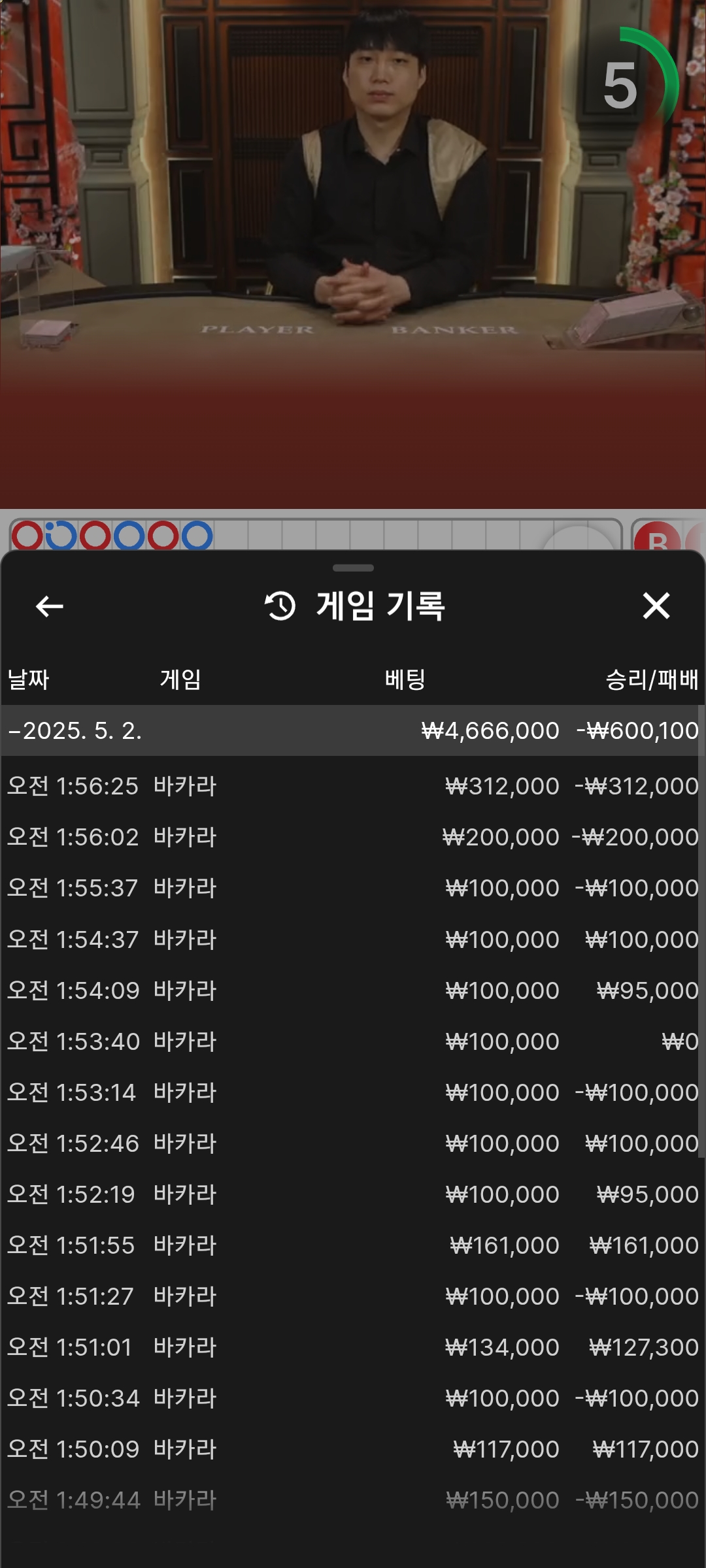Click the clock history icon beside the title
This screenshot has height=1568, width=706.
[280, 606]
